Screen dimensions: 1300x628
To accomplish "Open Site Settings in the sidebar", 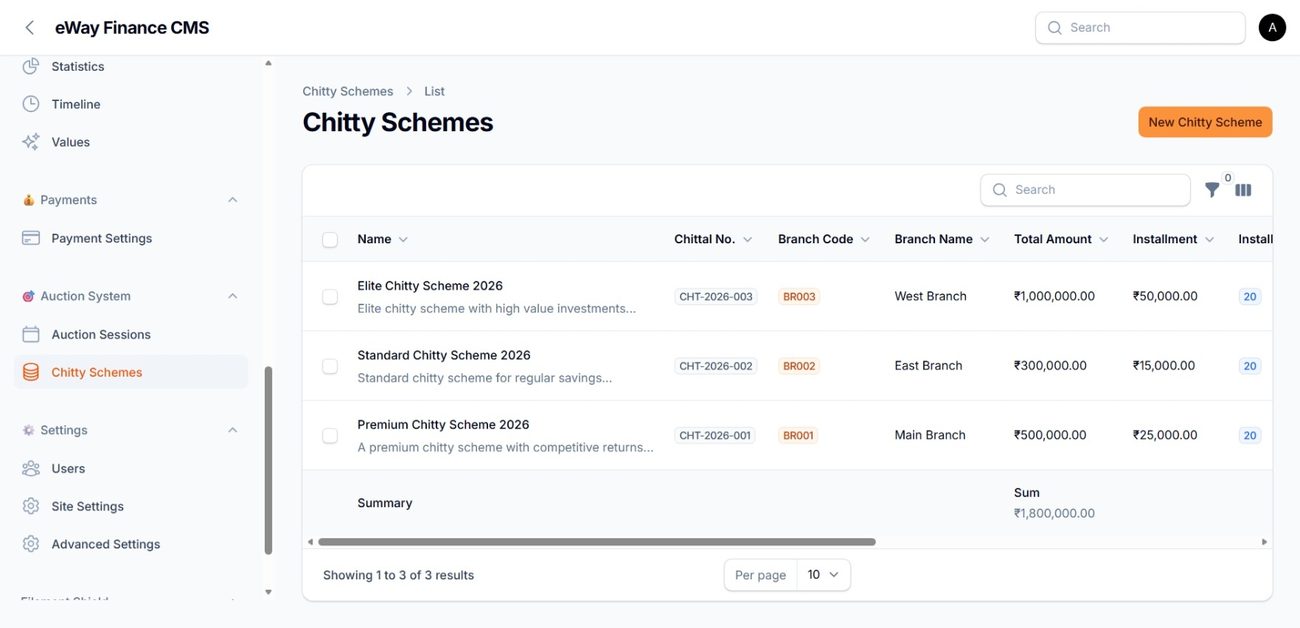I will click(87, 506).
